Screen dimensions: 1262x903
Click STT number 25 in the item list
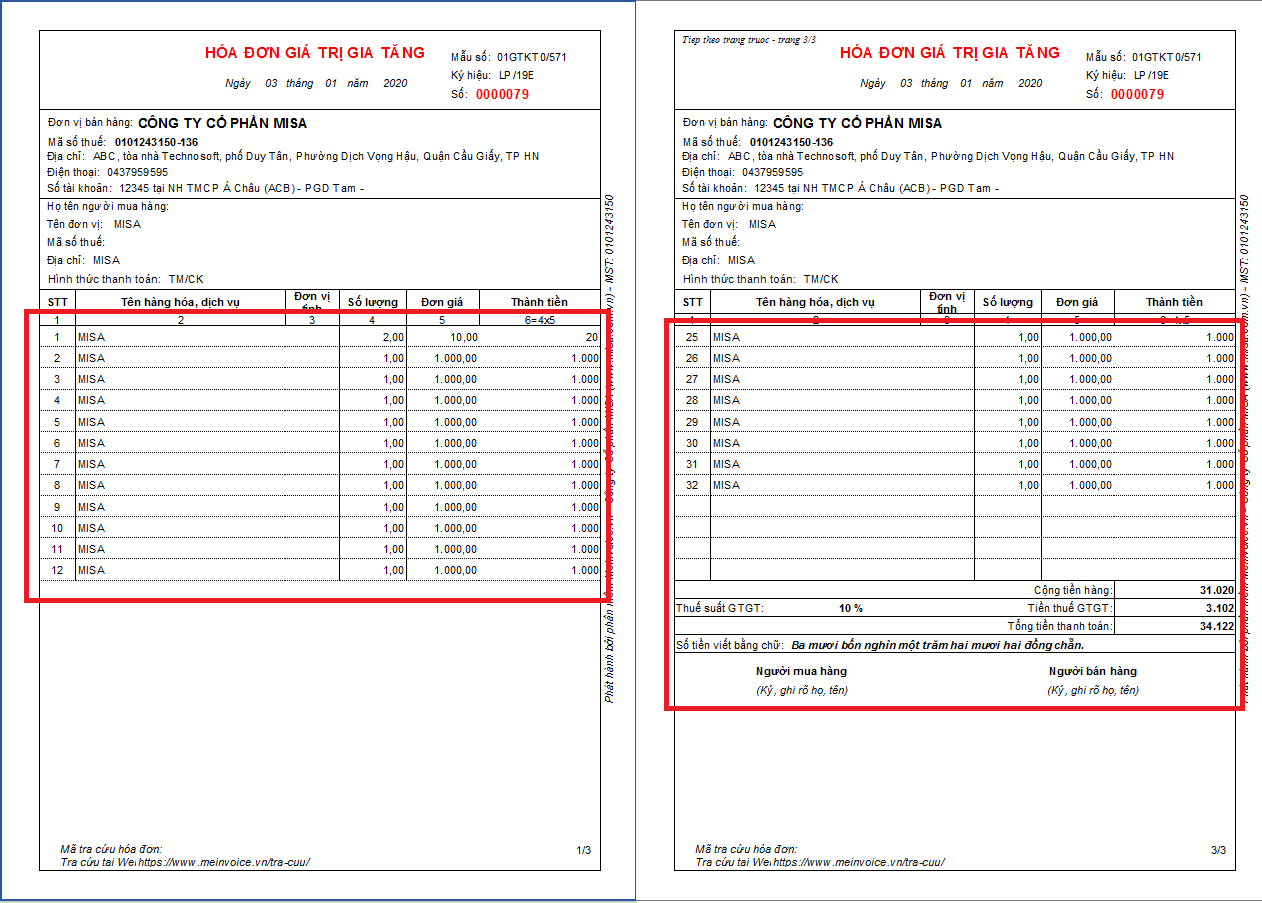[692, 337]
